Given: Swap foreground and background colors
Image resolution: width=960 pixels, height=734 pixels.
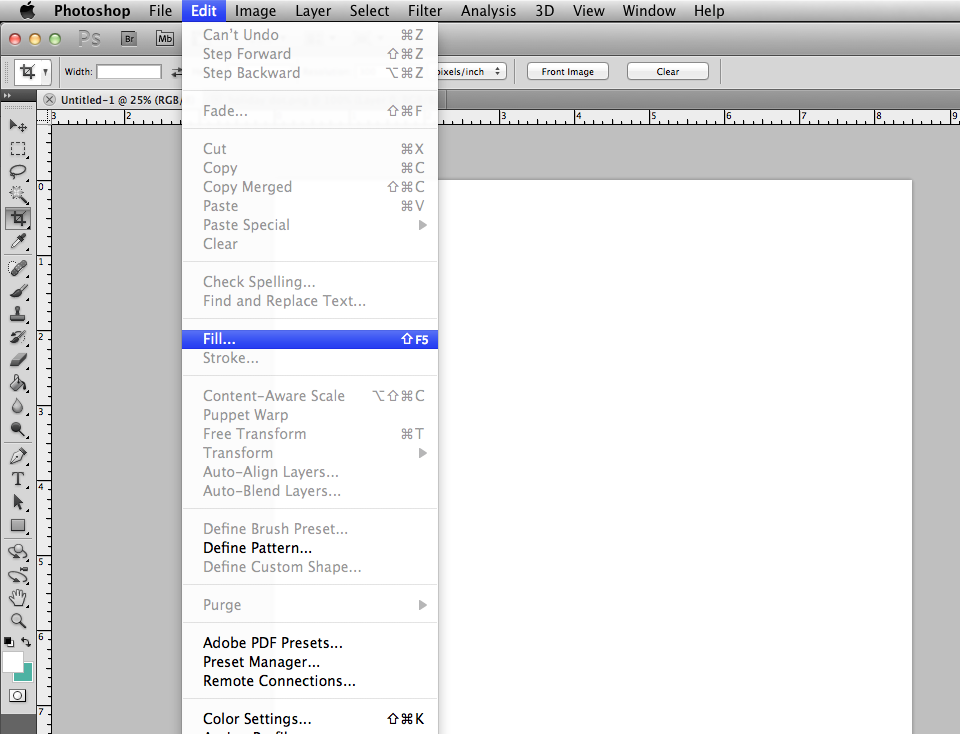Looking at the screenshot, I should point(26,642).
